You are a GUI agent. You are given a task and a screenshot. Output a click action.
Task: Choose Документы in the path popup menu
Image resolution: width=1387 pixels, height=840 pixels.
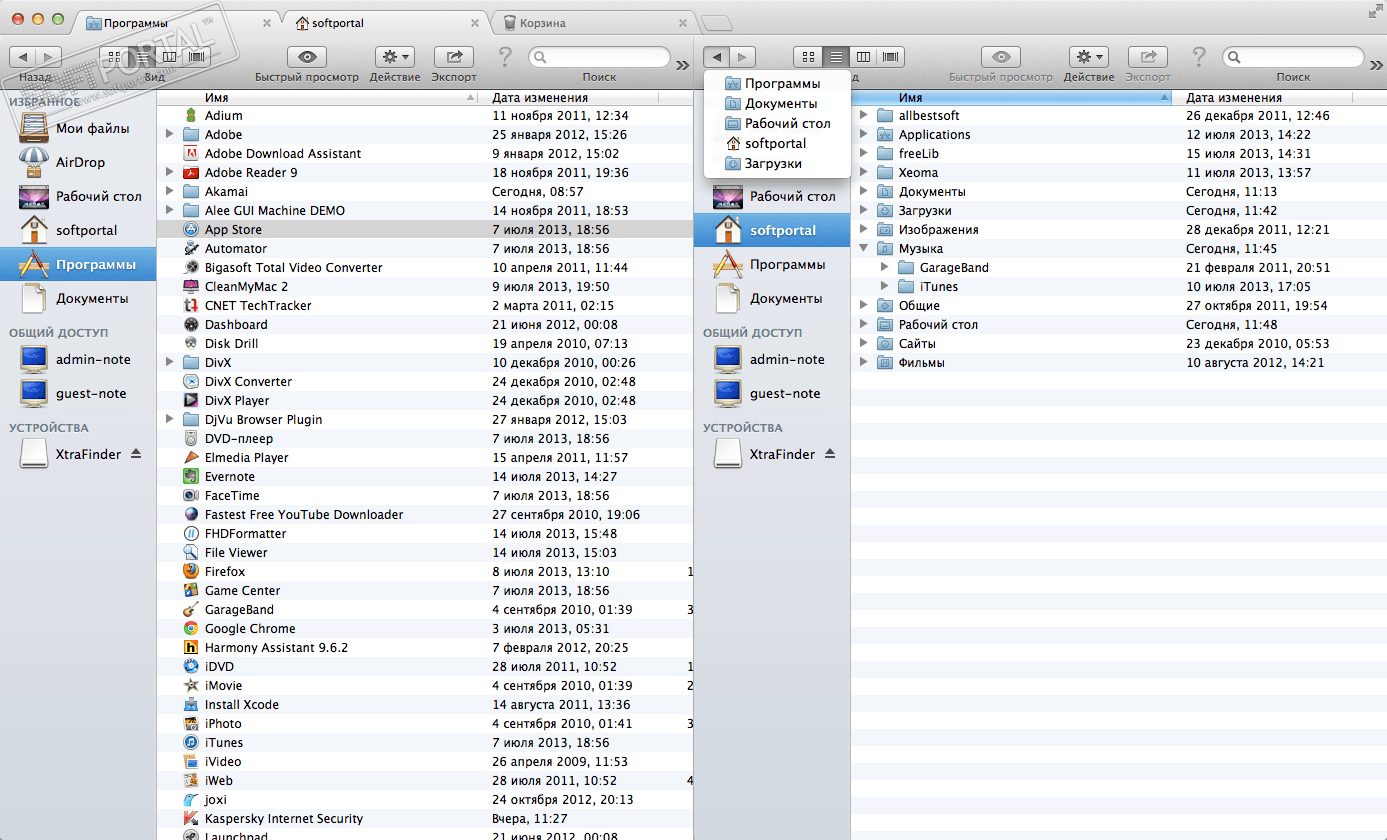click(776, 104)
